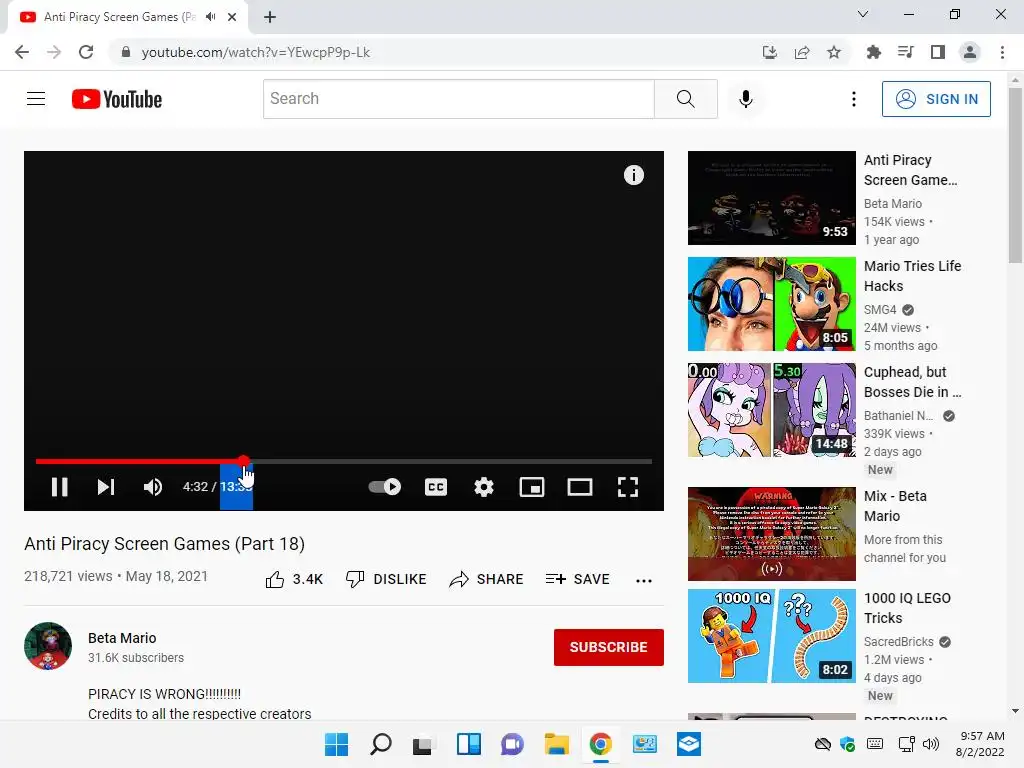Open Cuphead, but Bosses Die video title
The width and height of the screenshot is (1024, 768).
coord(912,382)
